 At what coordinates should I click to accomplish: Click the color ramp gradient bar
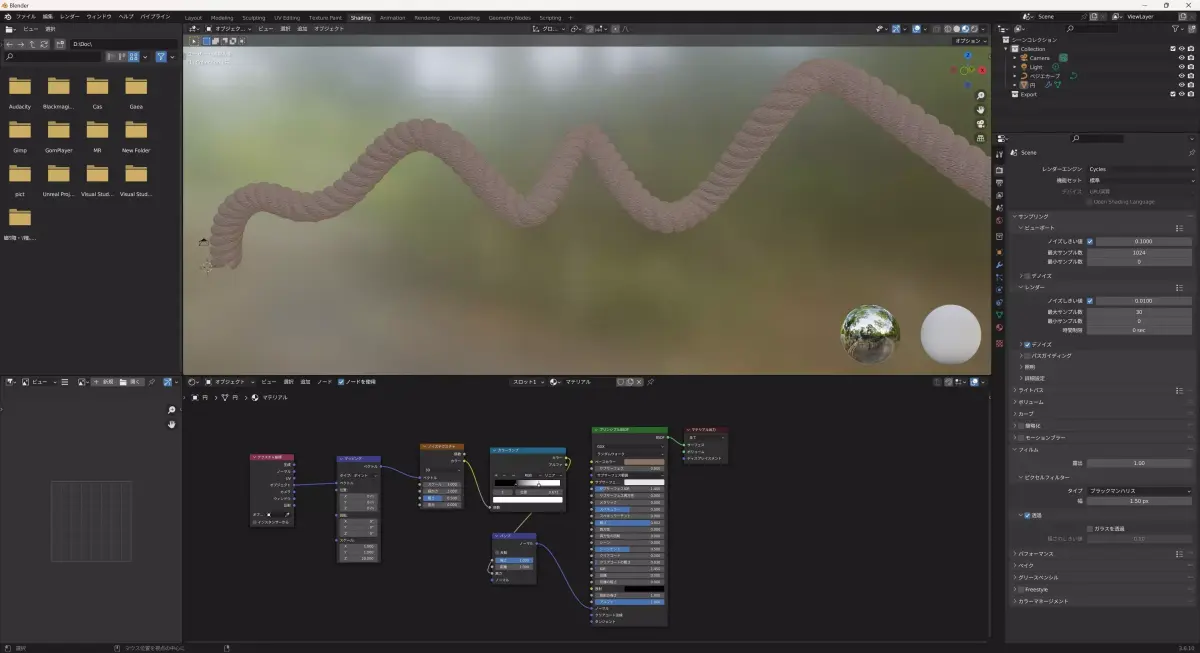[x=527, y=483]
